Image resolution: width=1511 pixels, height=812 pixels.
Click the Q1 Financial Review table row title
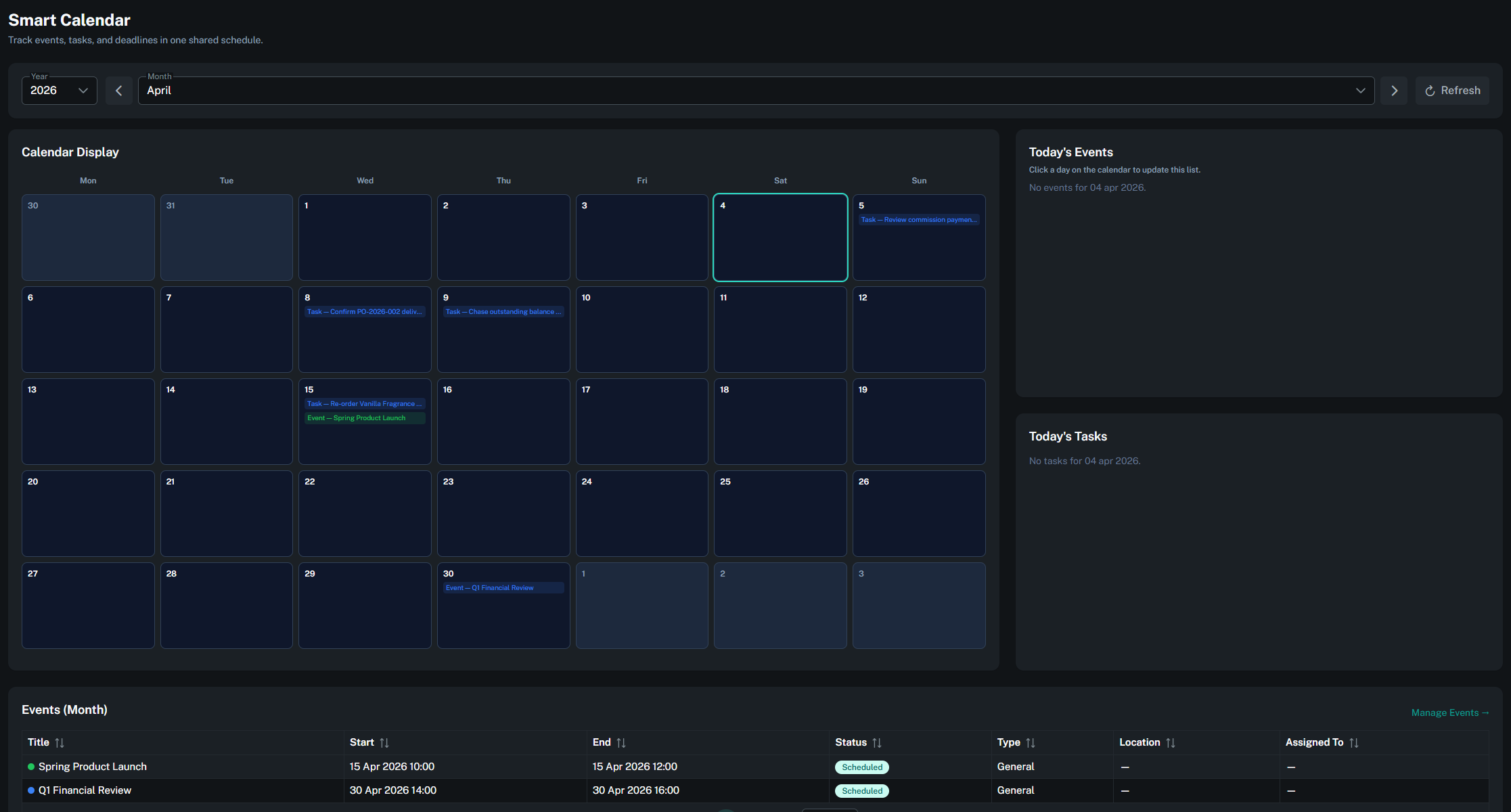tap(85, 790)
